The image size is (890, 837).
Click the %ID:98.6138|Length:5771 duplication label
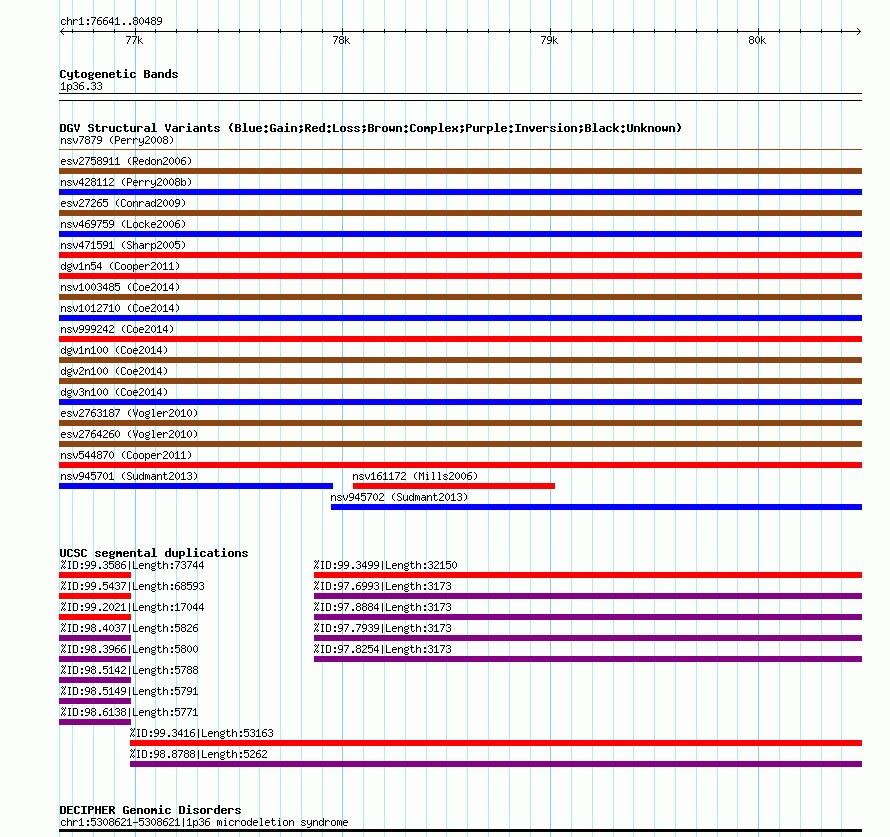click(129, 712)
